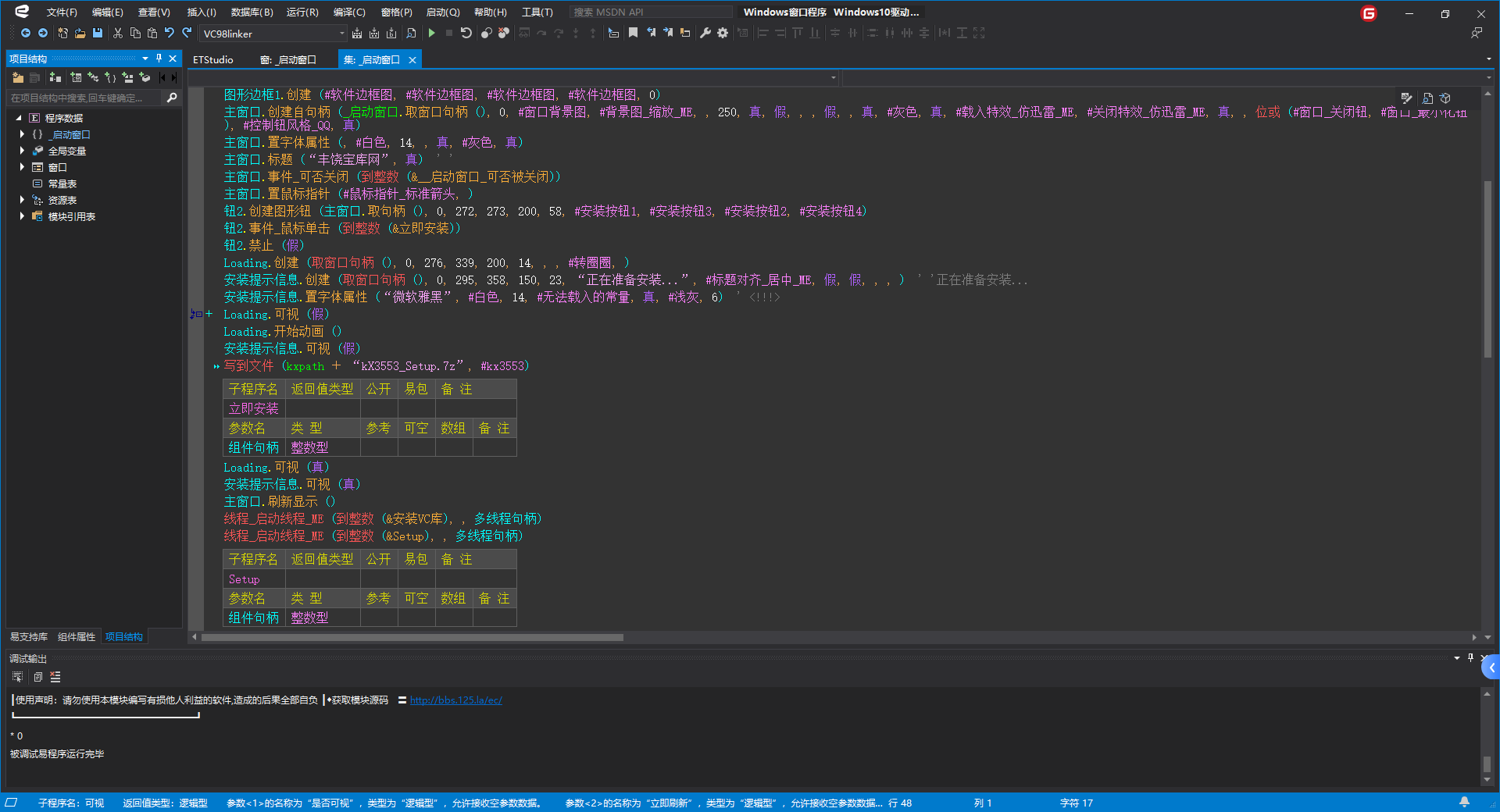Screen dimensions: 1500x812
Task: Click the redo arrow icon
Action: pos(187,33)
